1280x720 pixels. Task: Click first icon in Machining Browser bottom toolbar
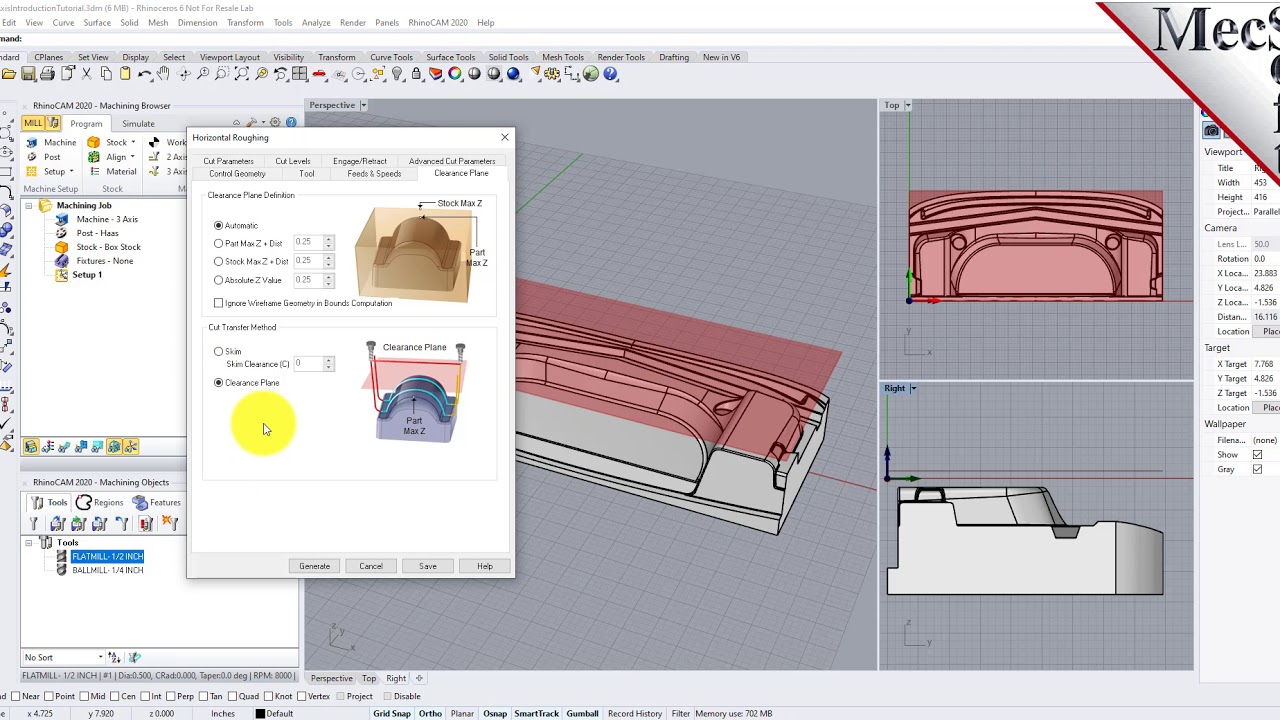coord(31,447)
